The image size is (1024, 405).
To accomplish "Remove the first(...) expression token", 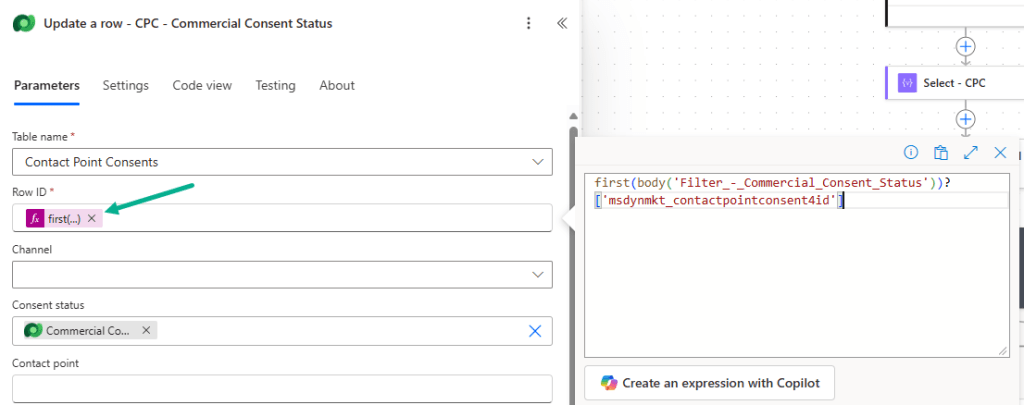I will point(92,218).
